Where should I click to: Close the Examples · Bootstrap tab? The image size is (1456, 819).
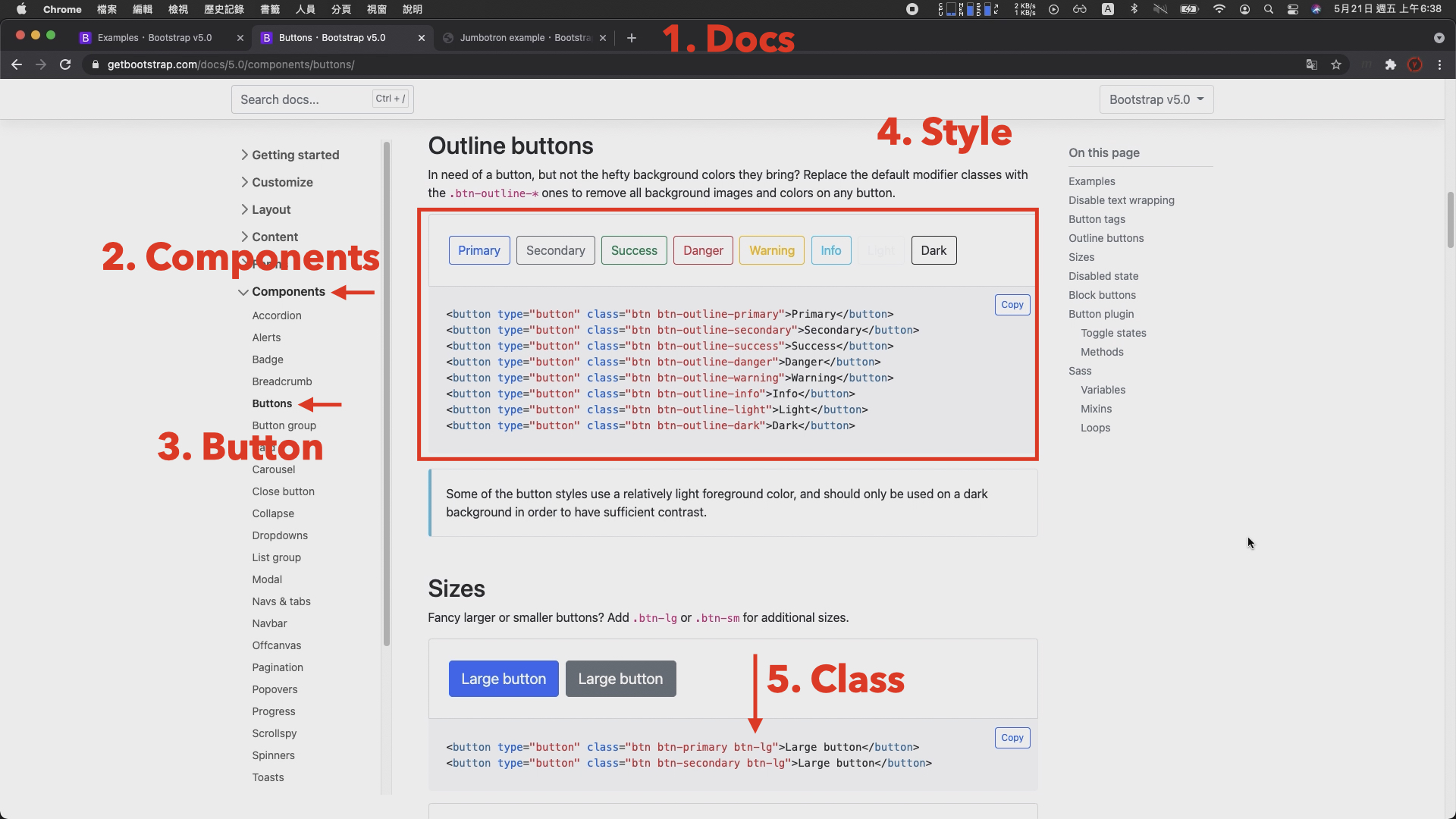tap(240, 38)
